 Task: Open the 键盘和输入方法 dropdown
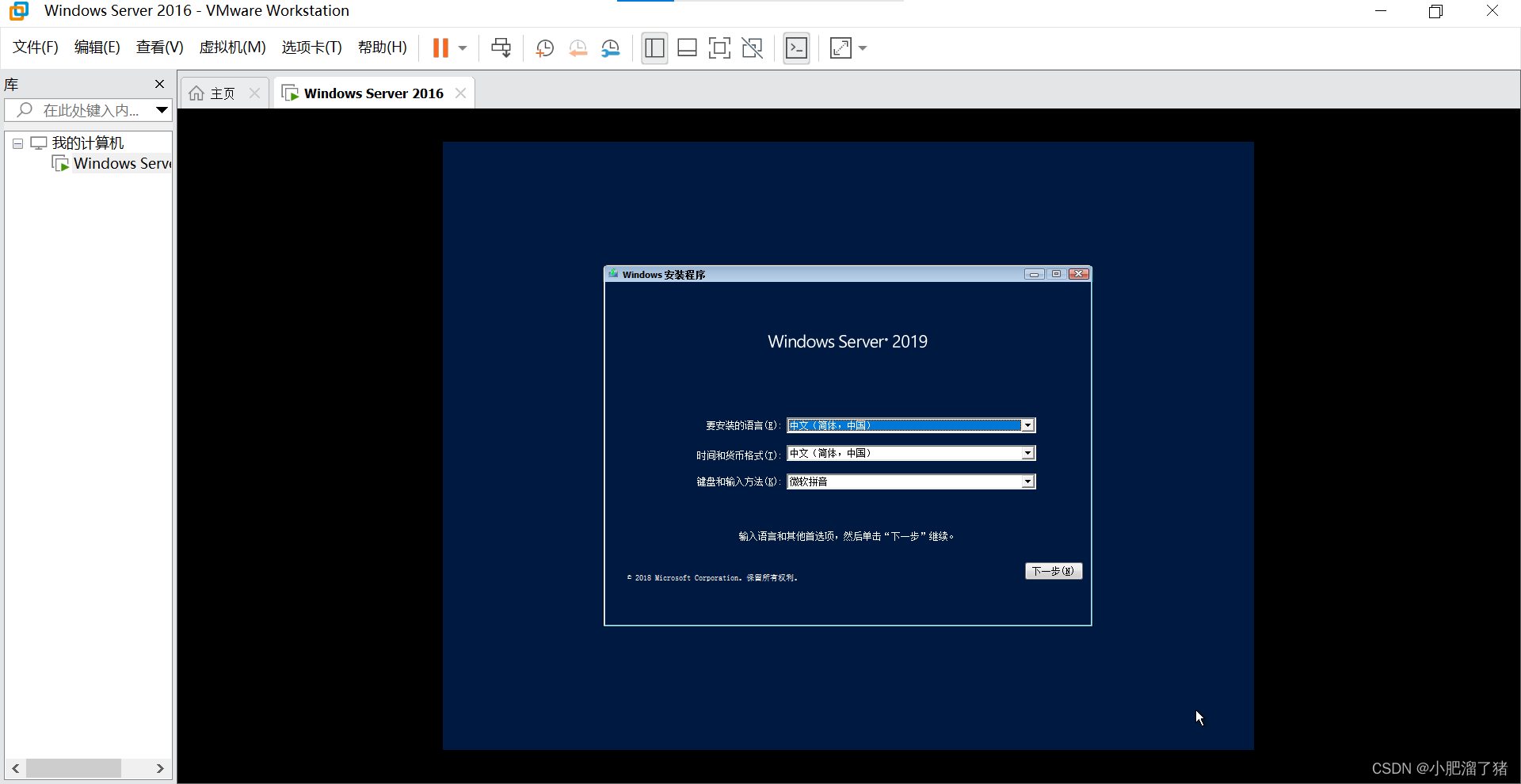pyautogui.click(x=1027, y=481)
